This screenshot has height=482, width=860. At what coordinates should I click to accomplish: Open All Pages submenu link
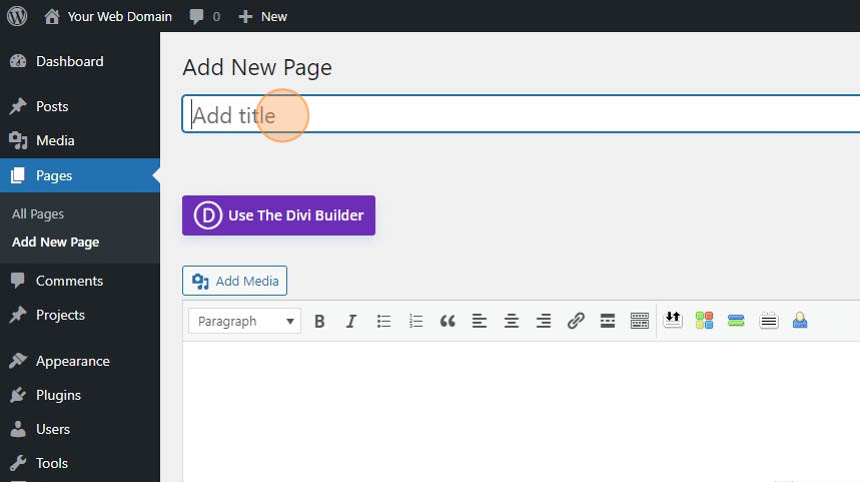38,214
